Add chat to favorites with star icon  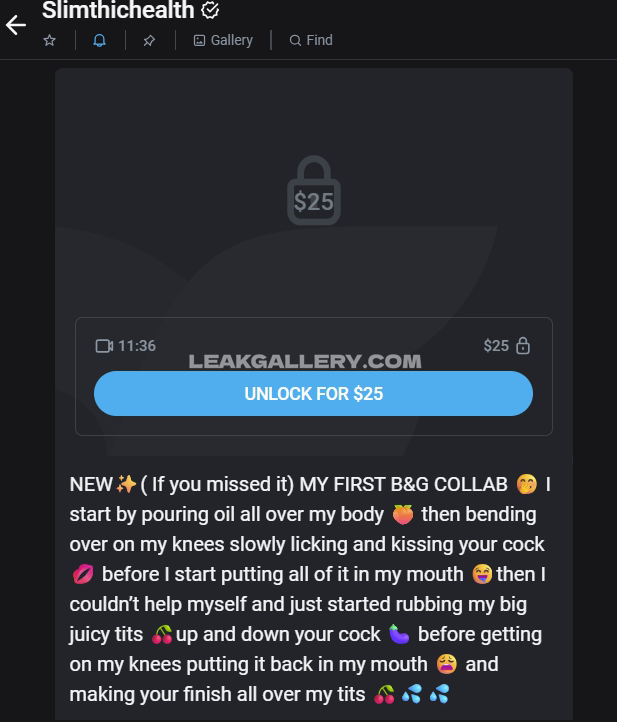pyautogui.click(x=49, y=41)
